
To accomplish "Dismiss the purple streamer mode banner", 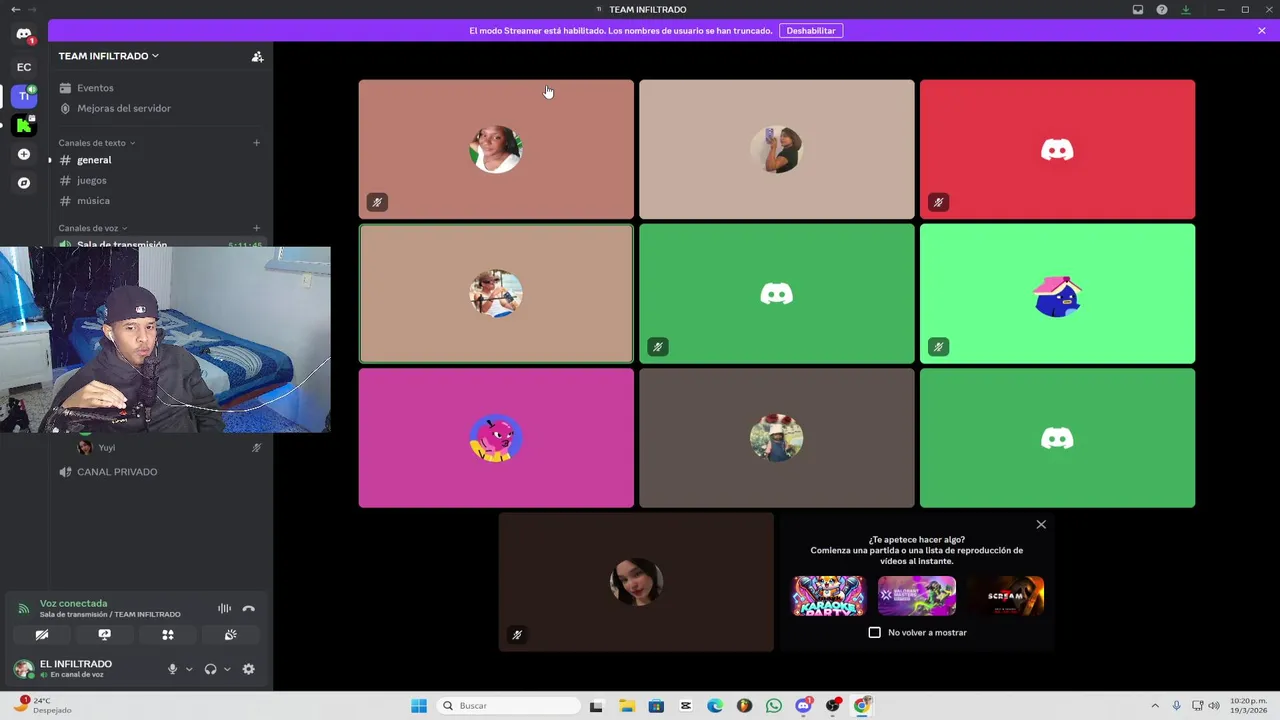I will click(x=1262, y=31).
